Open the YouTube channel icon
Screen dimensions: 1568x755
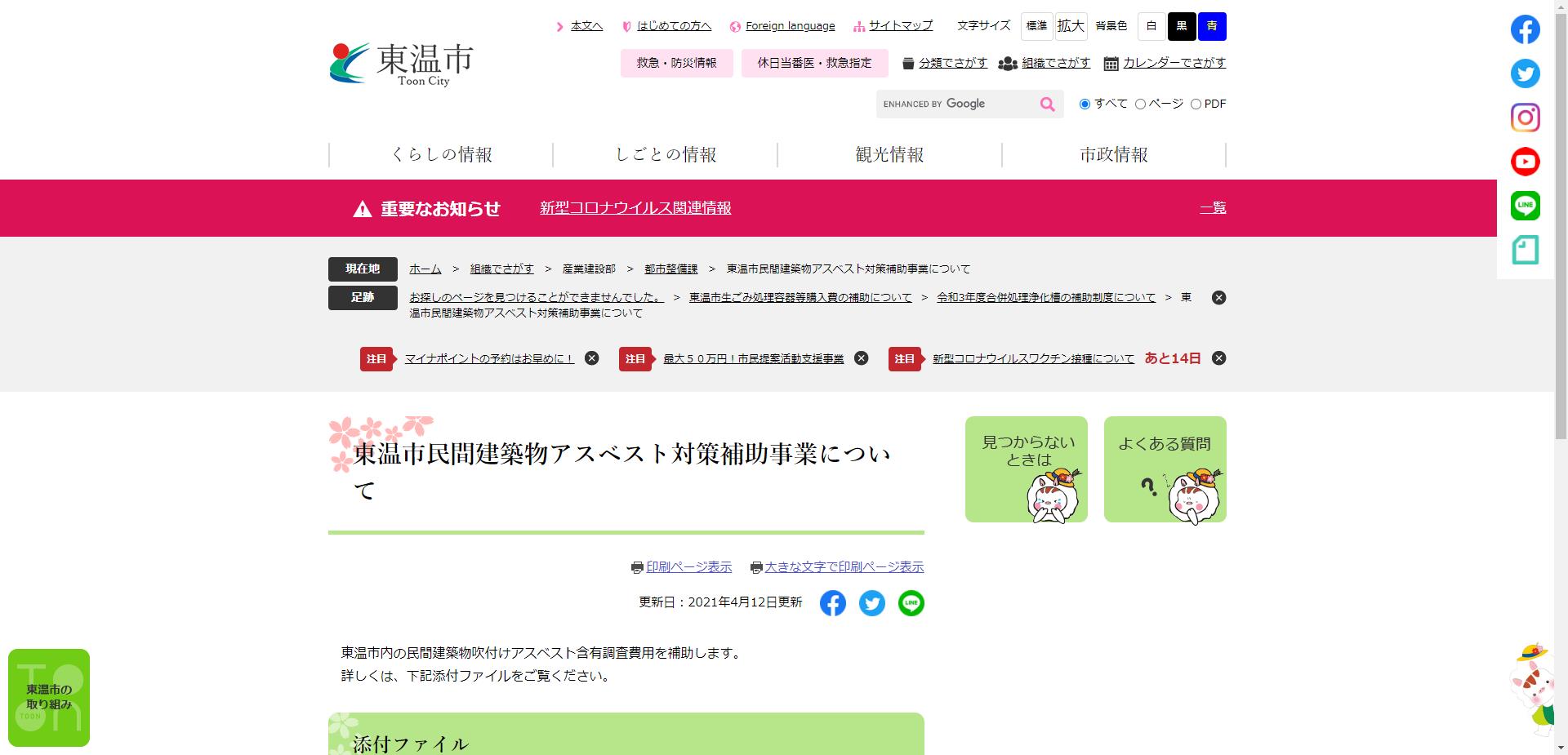pos(1524,161)
